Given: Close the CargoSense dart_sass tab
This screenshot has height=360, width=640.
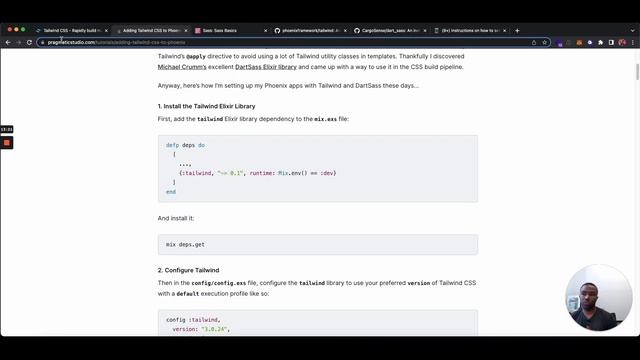Looking at the screenshot, I should (x=425, y=31).
